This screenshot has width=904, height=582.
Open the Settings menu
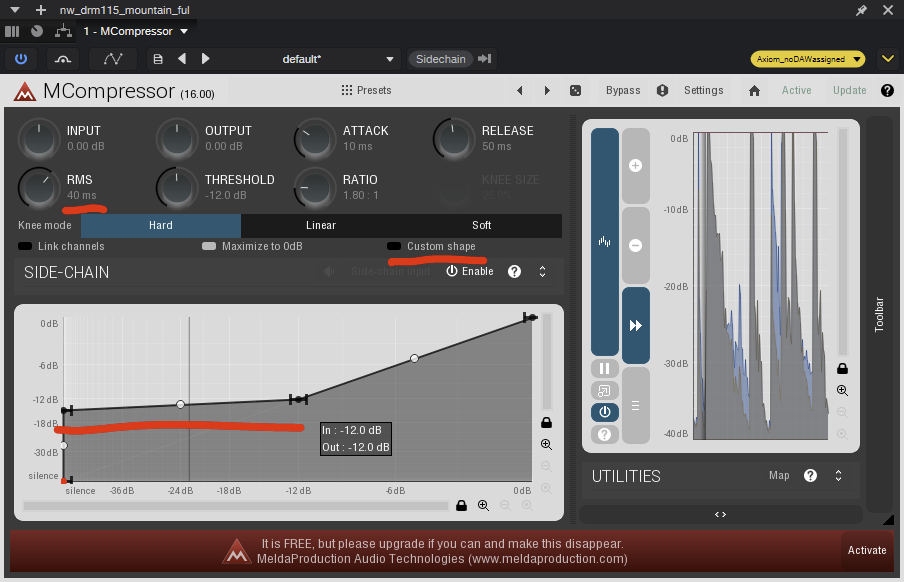coord(703,90)
